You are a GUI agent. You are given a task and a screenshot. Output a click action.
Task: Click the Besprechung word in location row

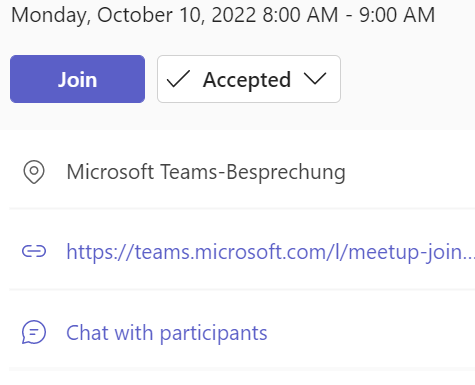pos(286,172)
